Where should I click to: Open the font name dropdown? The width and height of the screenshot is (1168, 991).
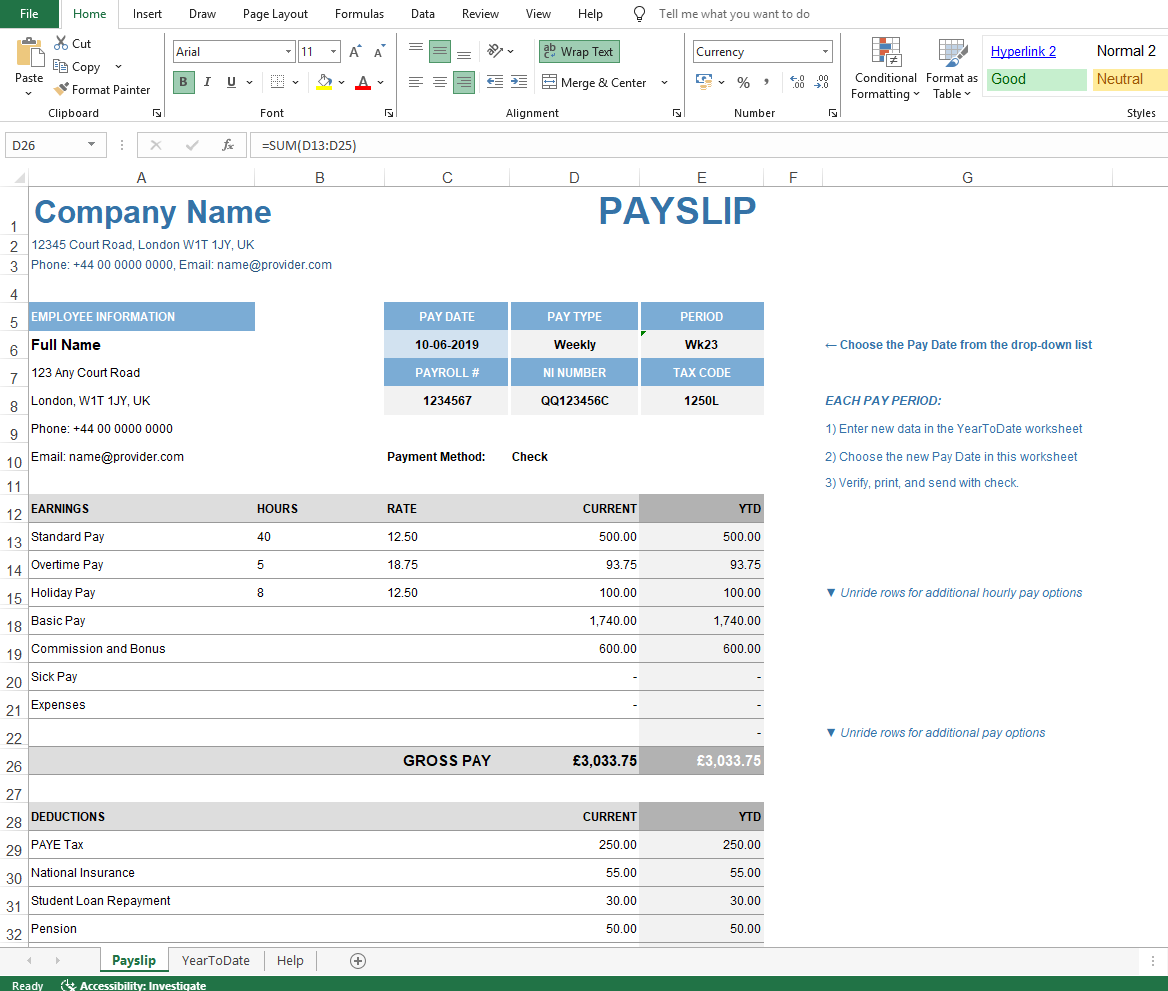click(x=288, y=51)
